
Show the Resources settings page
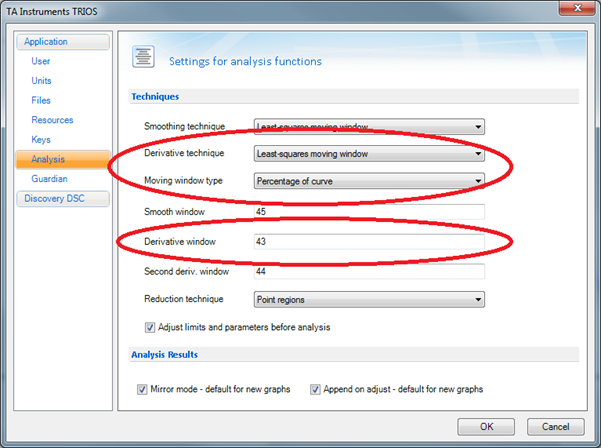(52, 120)
